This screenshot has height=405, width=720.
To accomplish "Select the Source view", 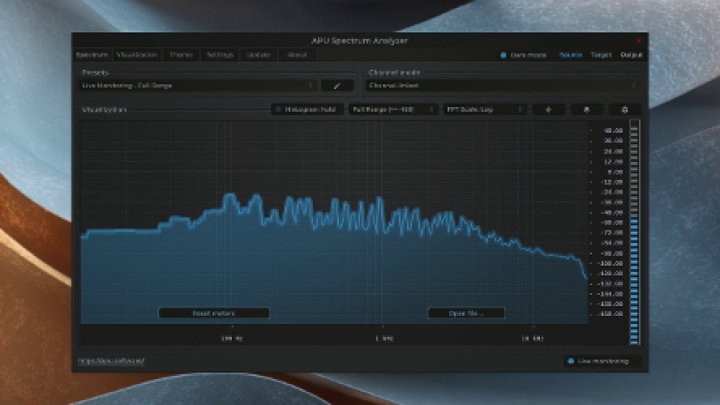I will pos(571,55).
